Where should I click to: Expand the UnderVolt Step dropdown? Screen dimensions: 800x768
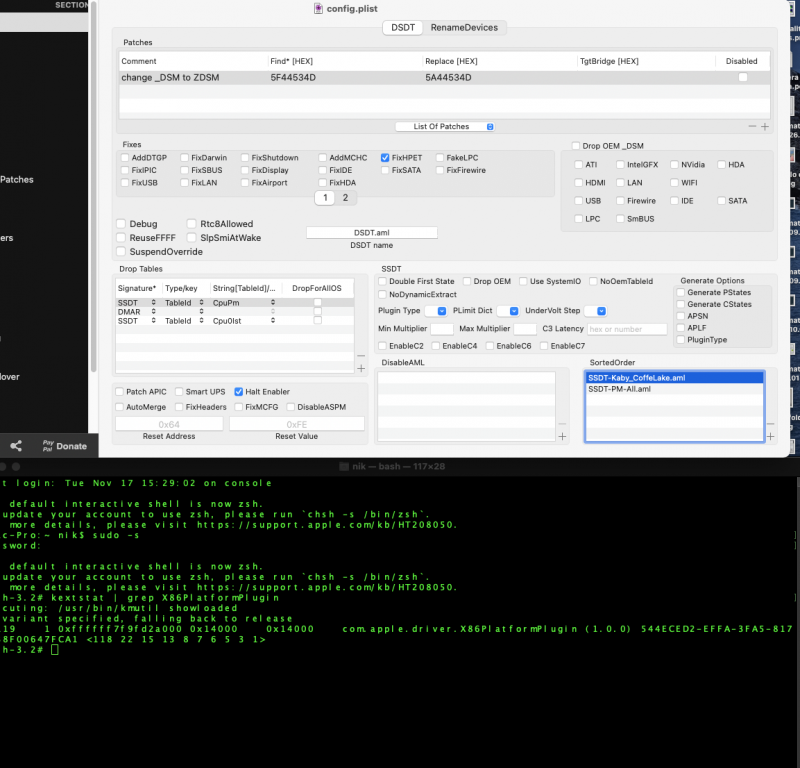pyautogui.click(x=594, y=311)
